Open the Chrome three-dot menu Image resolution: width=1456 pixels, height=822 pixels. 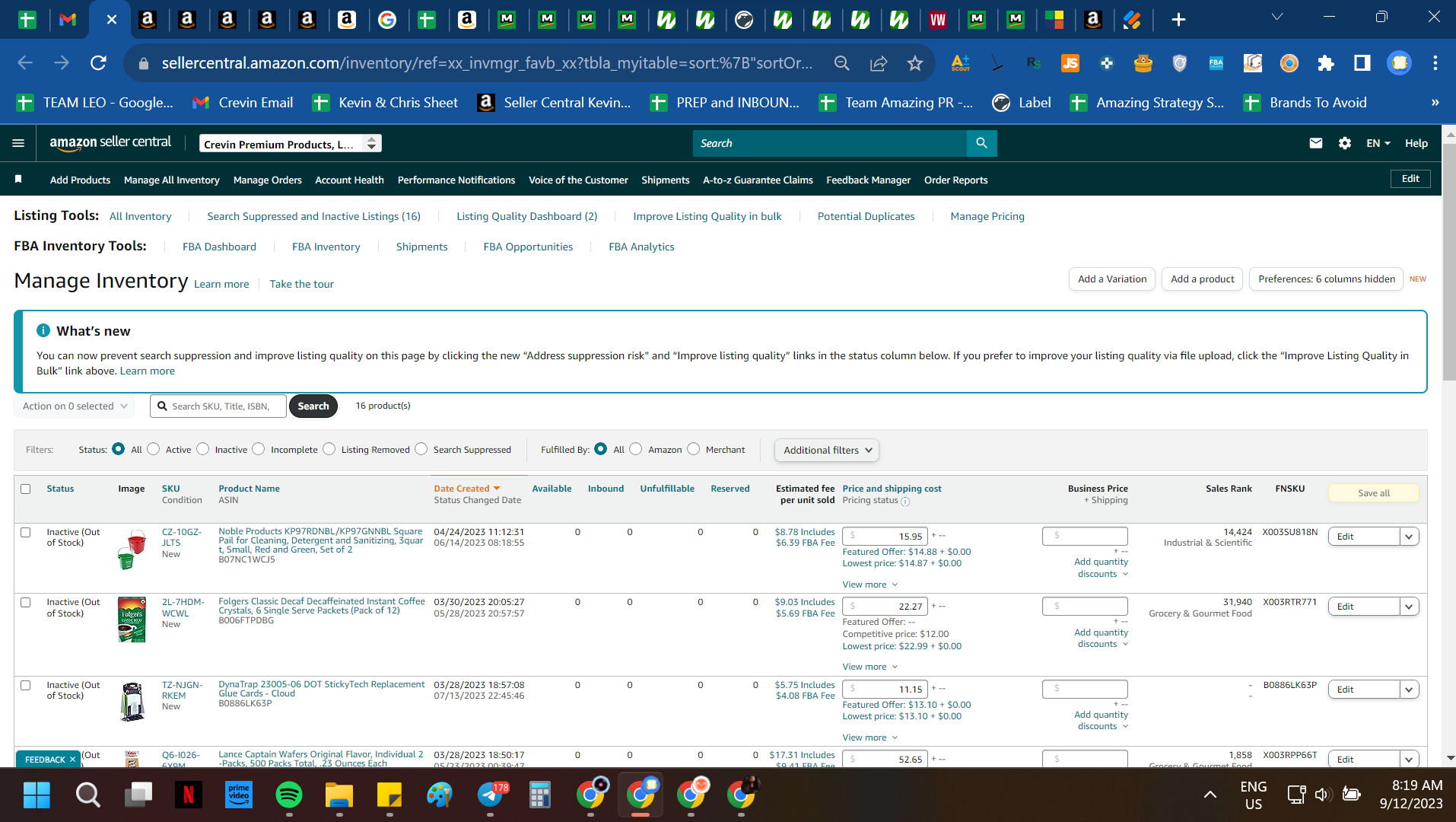click(1435, 63)
